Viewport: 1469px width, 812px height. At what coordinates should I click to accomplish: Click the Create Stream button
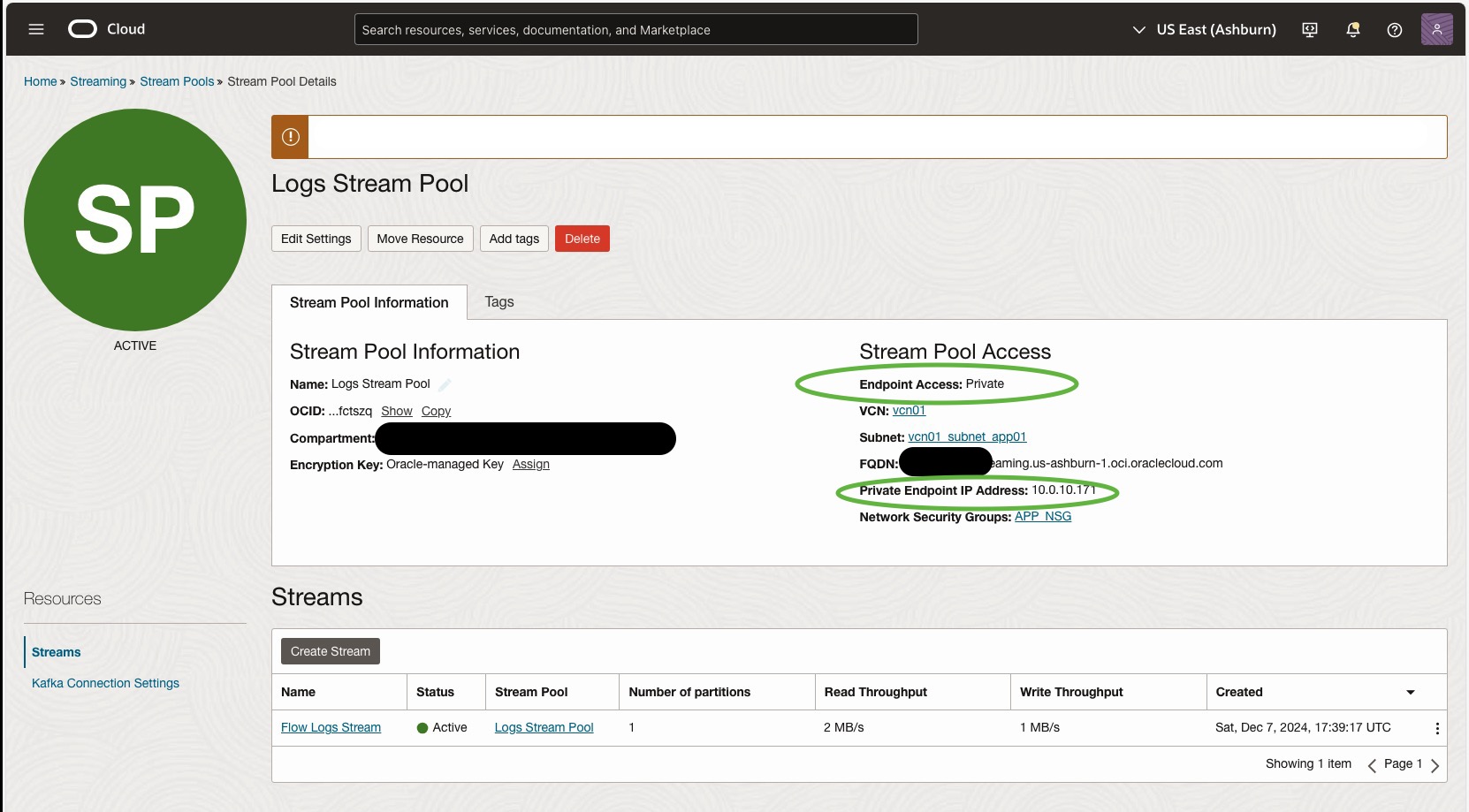tap(331, 651)
